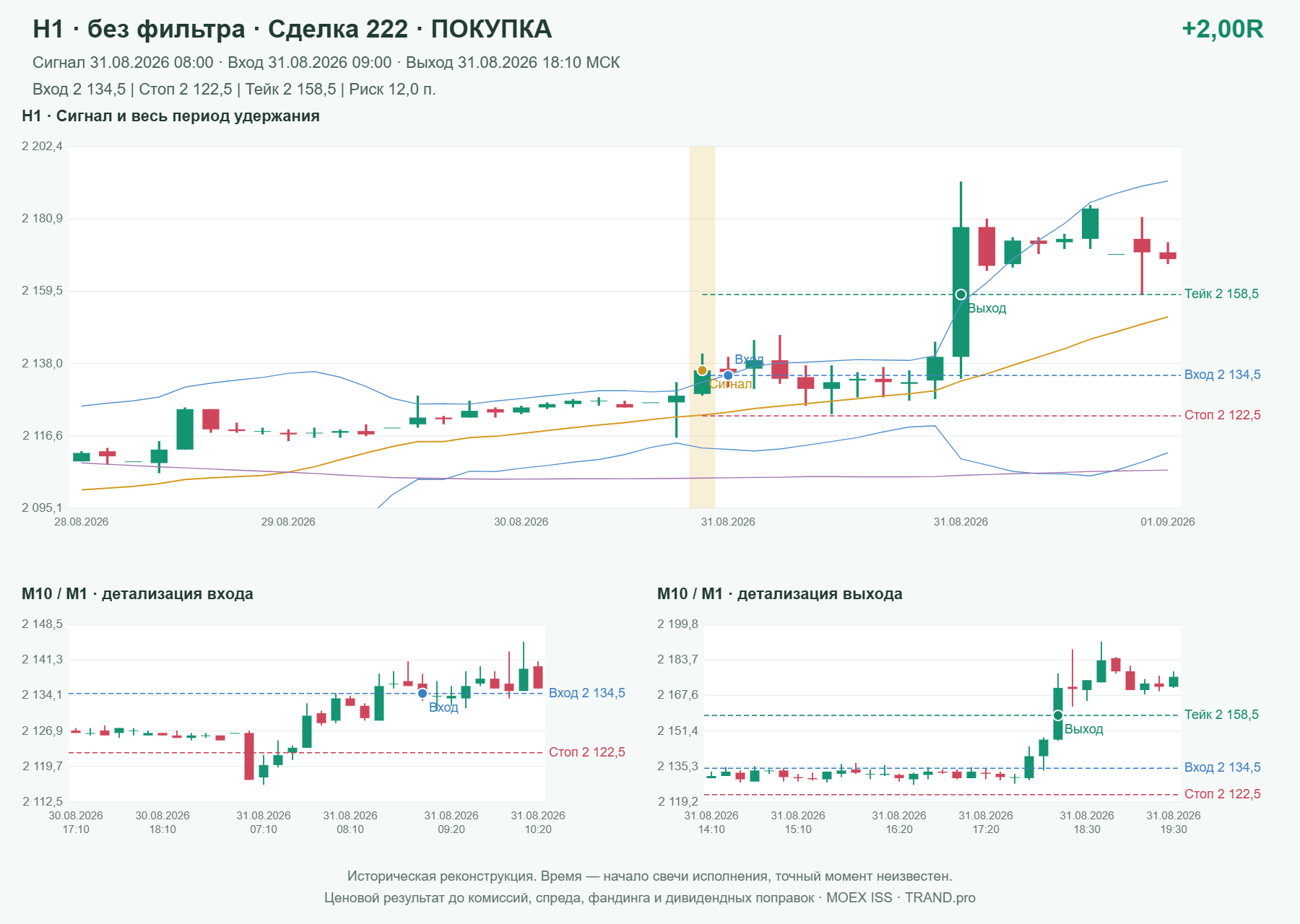Click 'Тейк 2 158,5' label in exit detail chart
Screen dimensions: 1300x924
click(1221, 715)
